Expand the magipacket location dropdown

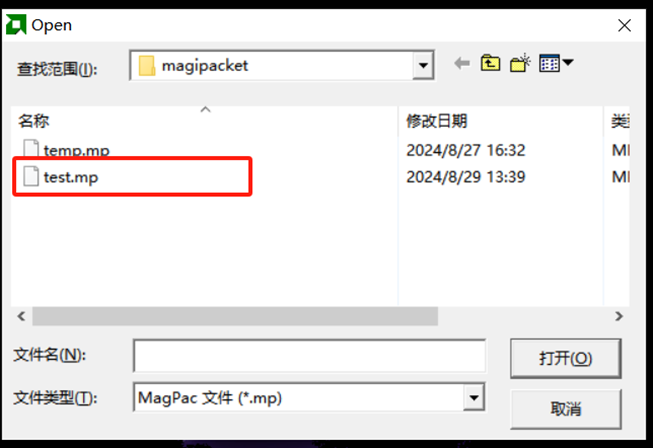click(x=423, y=65)
